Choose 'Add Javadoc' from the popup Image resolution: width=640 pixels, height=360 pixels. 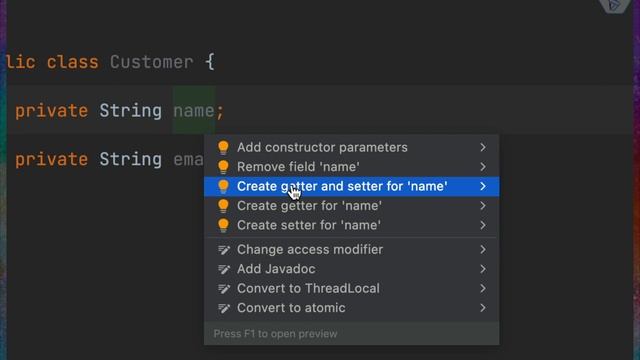351,269
